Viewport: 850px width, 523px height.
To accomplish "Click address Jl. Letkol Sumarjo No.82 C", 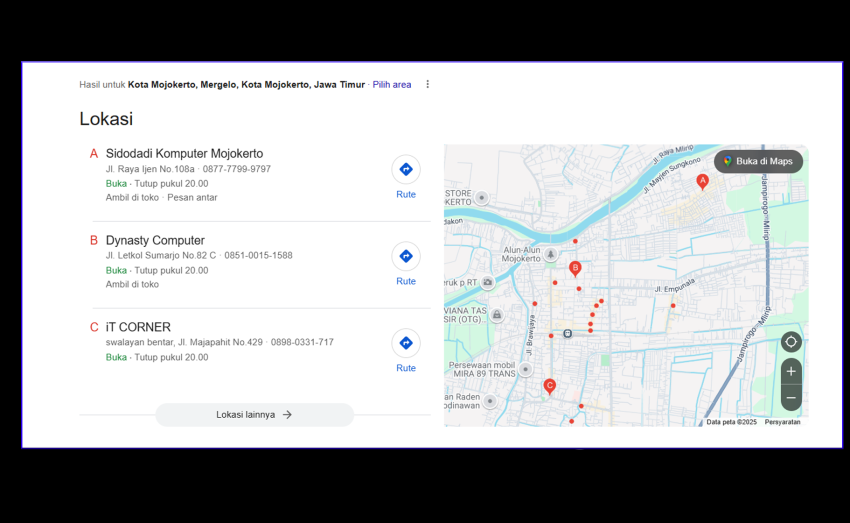I will tap(161, 255).
